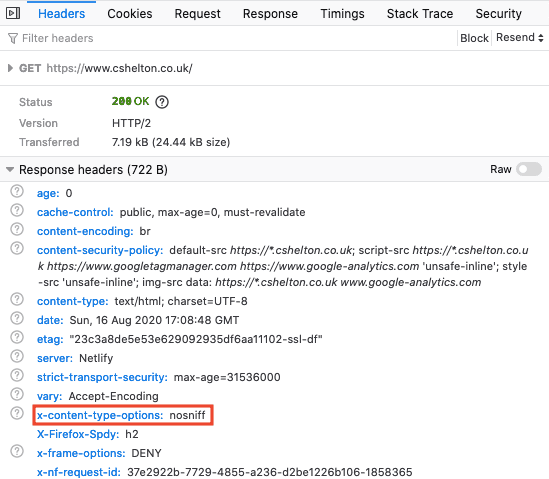The image size is (549, 479).
Task: Open help icon beside the x-frame-options header
Action: (17, 451)
